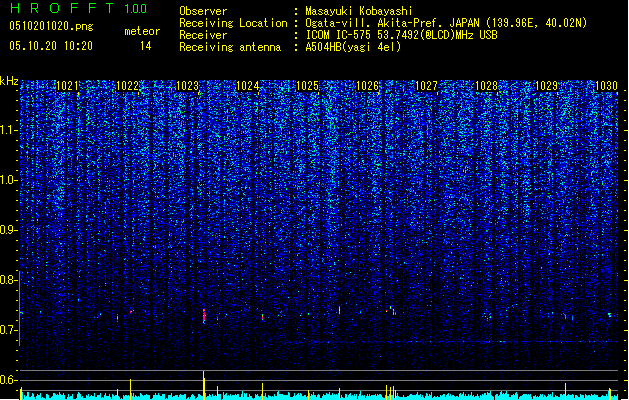Image resolution: width=629 pixels, height=400 pixels.
Task: Click the 1029 time marker
Action: pyautogui.click(x=546, y=86)
